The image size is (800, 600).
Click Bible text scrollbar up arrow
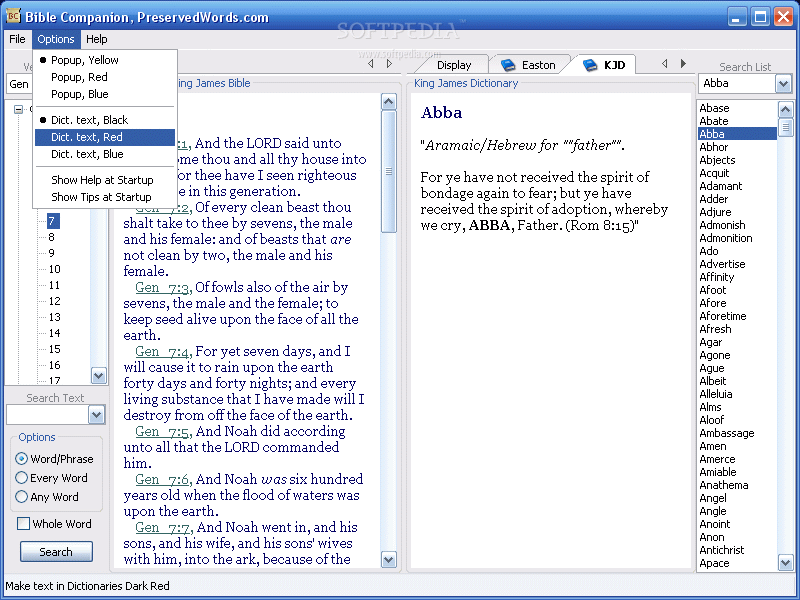coord(389,102)
